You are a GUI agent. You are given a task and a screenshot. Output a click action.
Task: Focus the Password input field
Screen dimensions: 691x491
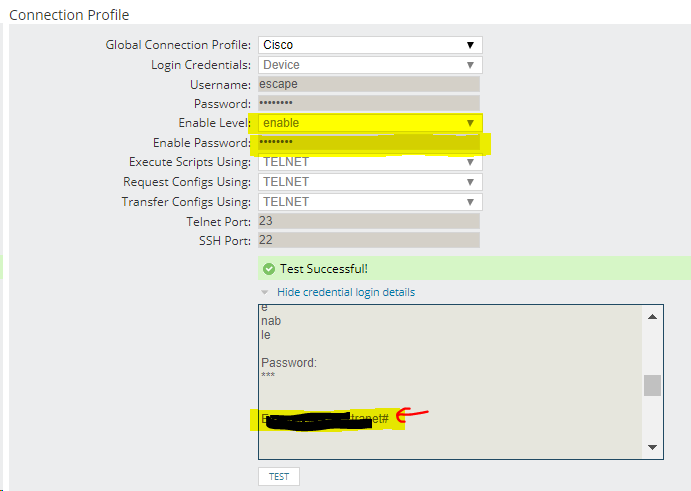point(368,104)
